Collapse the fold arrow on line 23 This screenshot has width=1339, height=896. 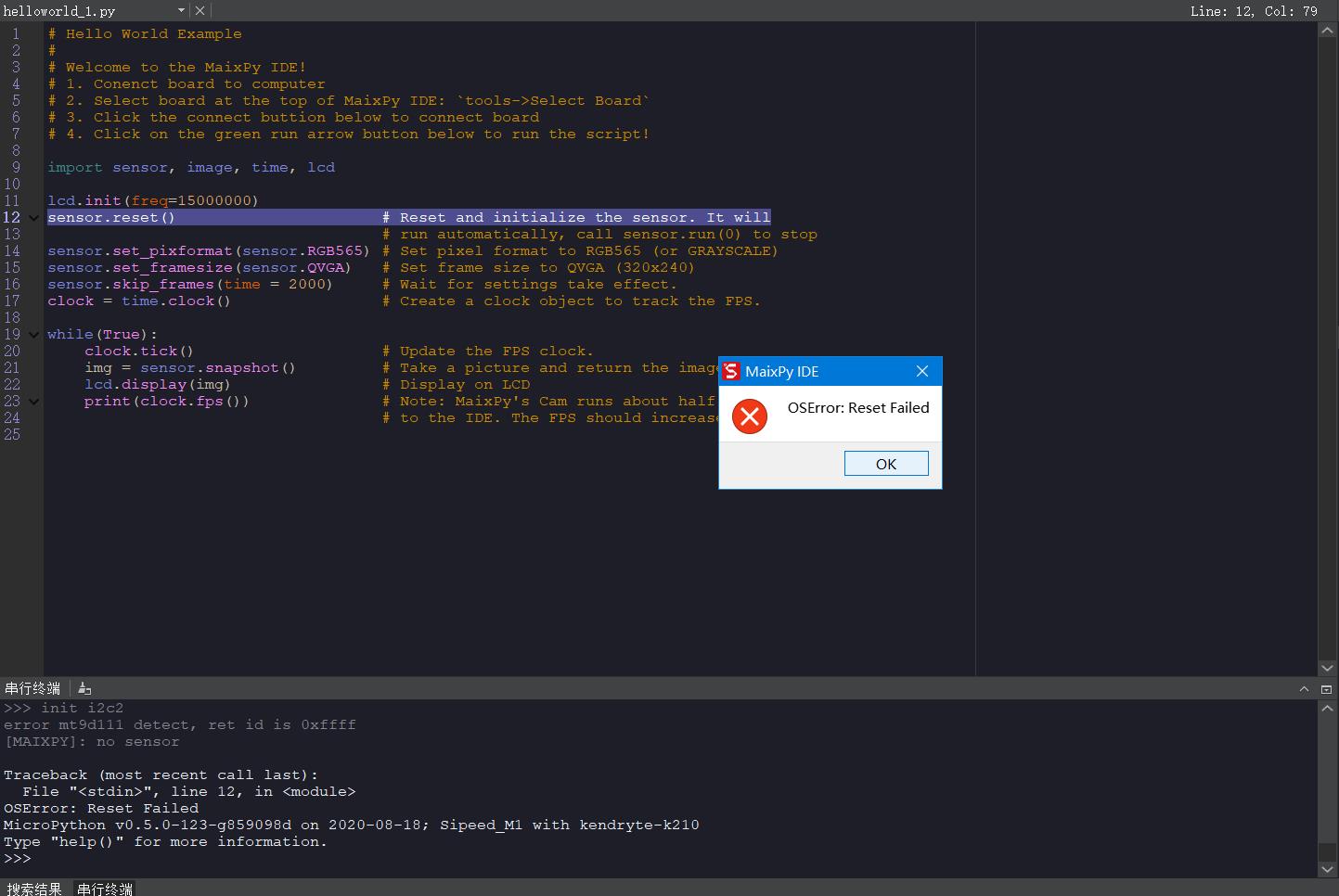tap(34, 402)
